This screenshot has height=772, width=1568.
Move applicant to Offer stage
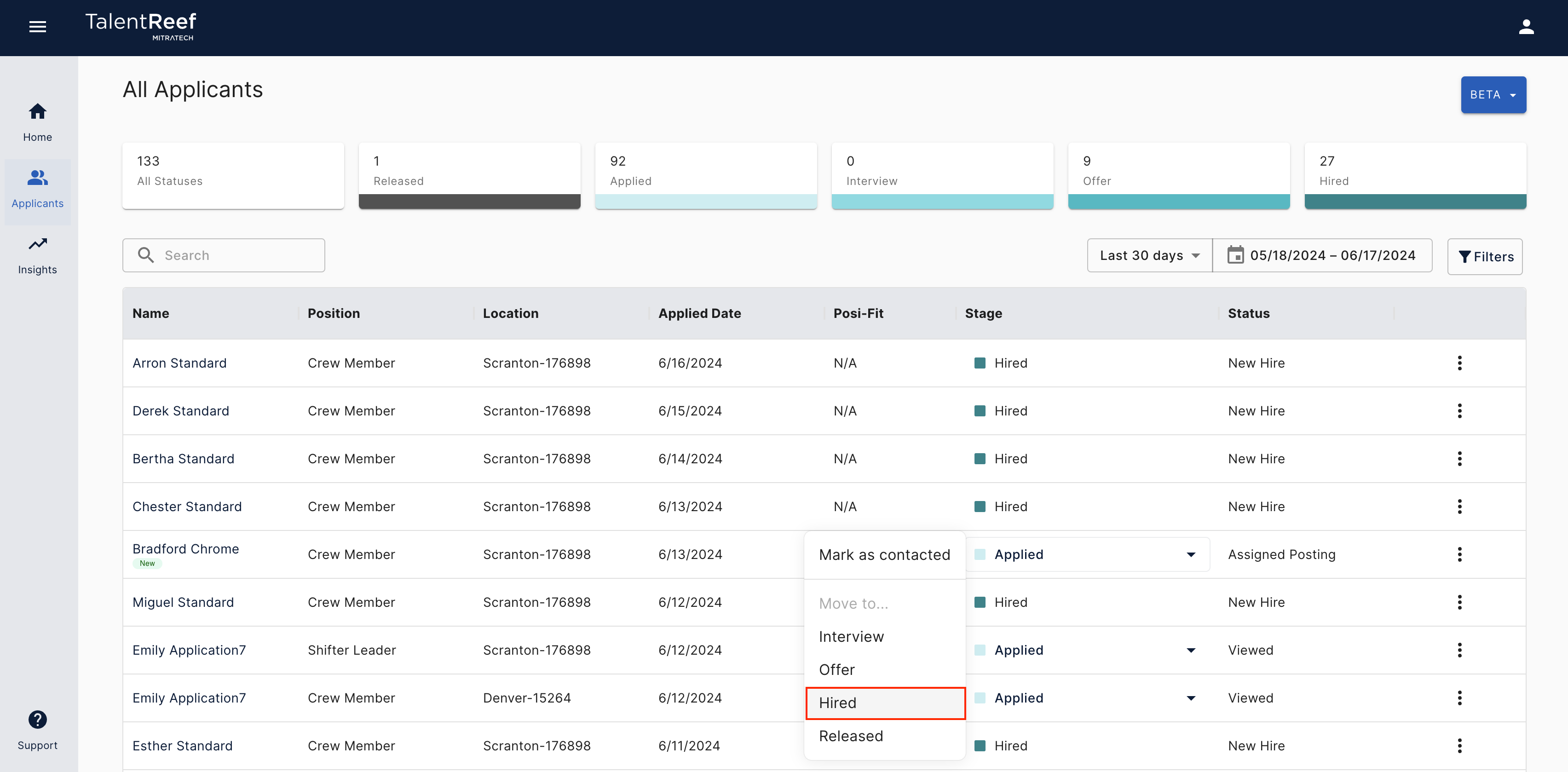(x=884, y=670)
